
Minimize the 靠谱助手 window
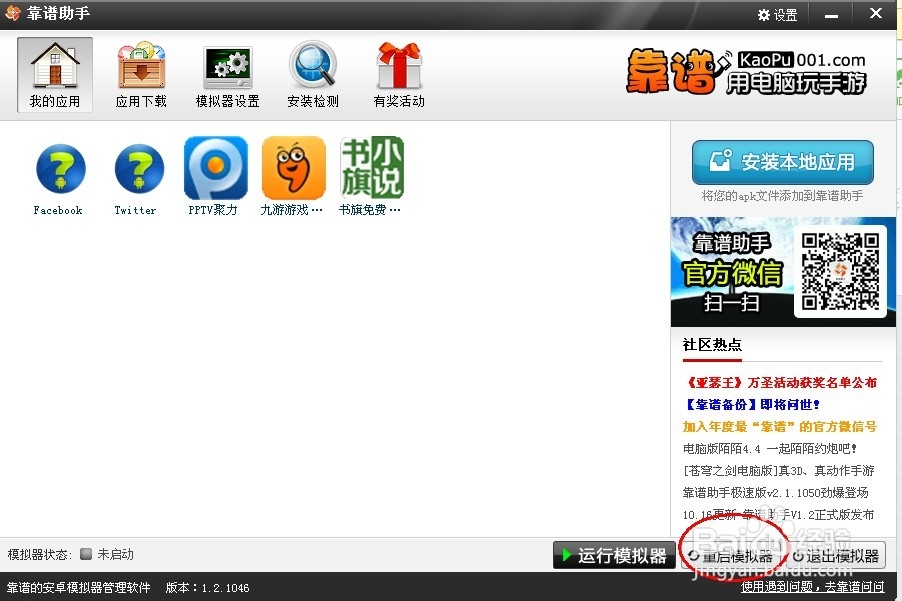click(x=831, y=16)
